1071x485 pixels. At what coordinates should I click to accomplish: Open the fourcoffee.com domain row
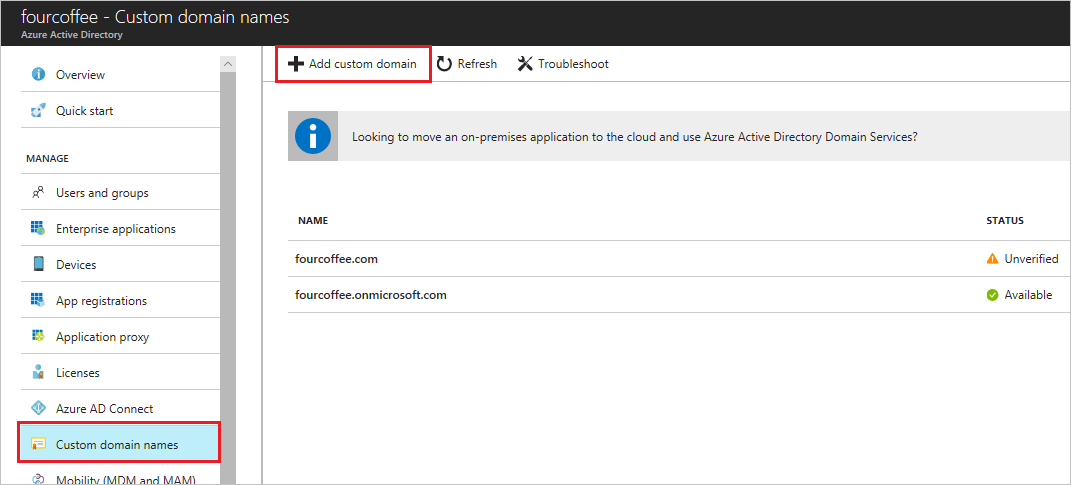click(x=678, y=259)
